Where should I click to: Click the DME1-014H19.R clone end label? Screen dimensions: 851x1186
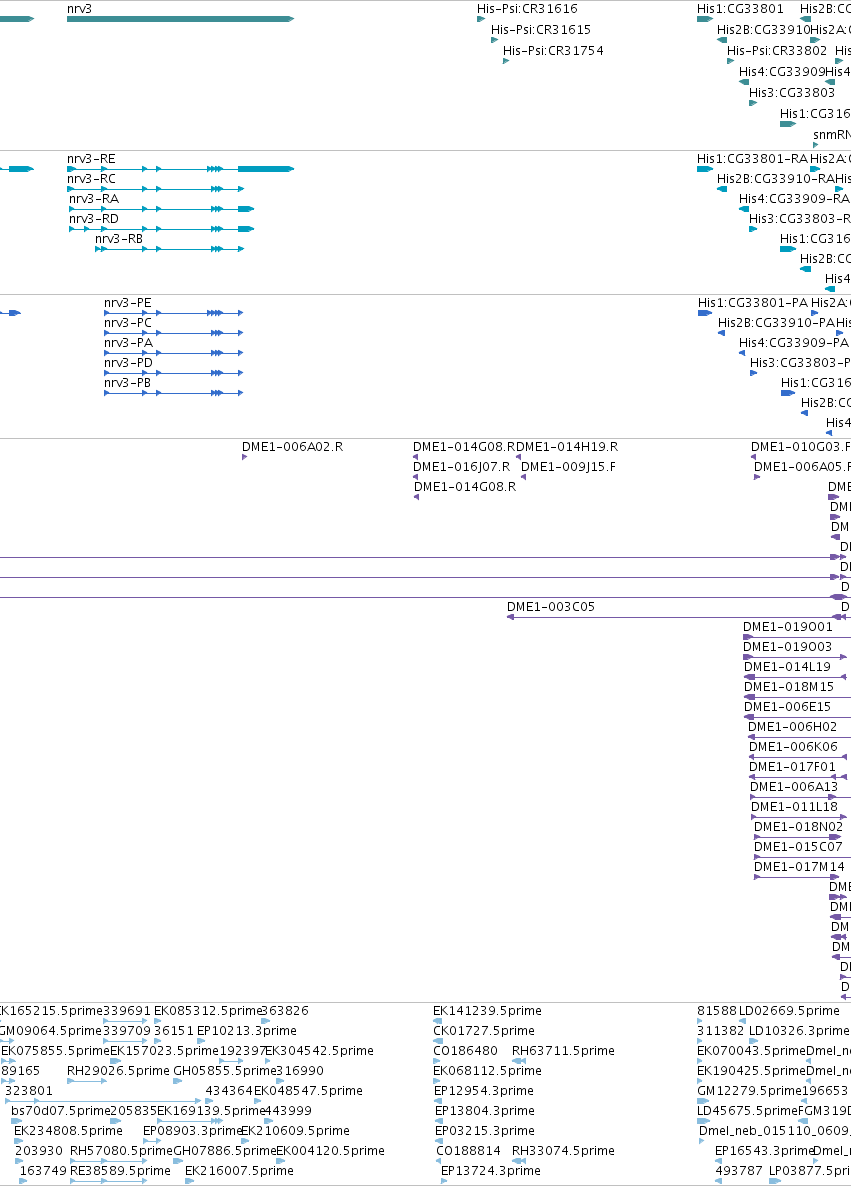[567, 447]
